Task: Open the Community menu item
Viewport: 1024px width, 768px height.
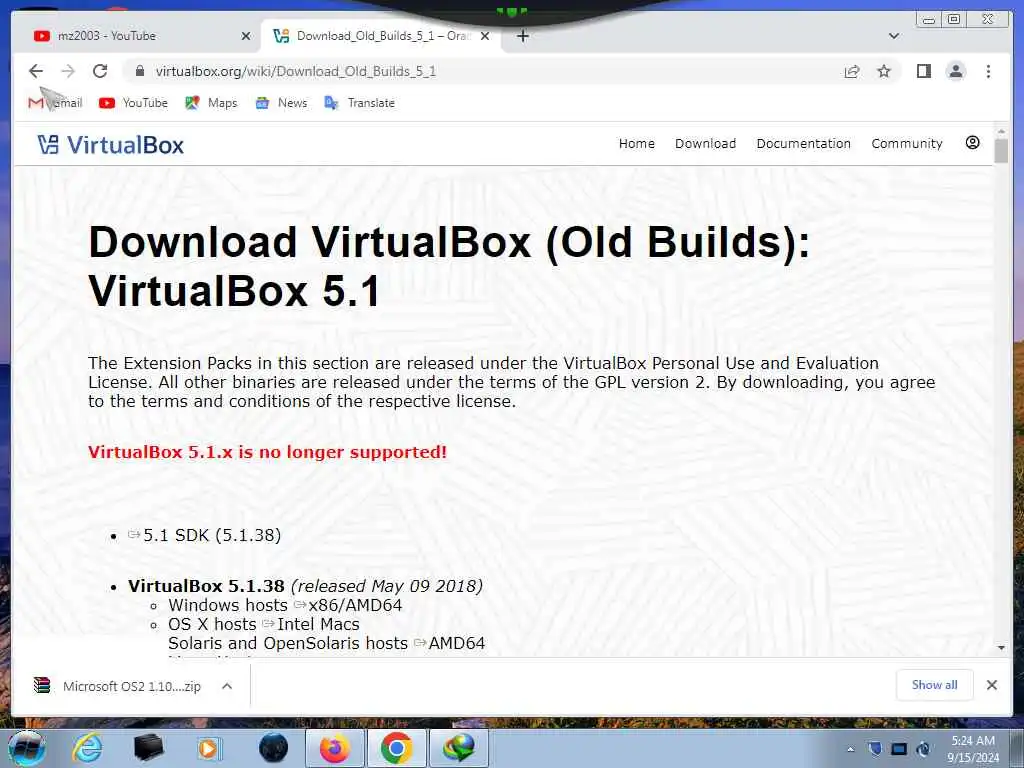Action: click(x=906, y=143)
